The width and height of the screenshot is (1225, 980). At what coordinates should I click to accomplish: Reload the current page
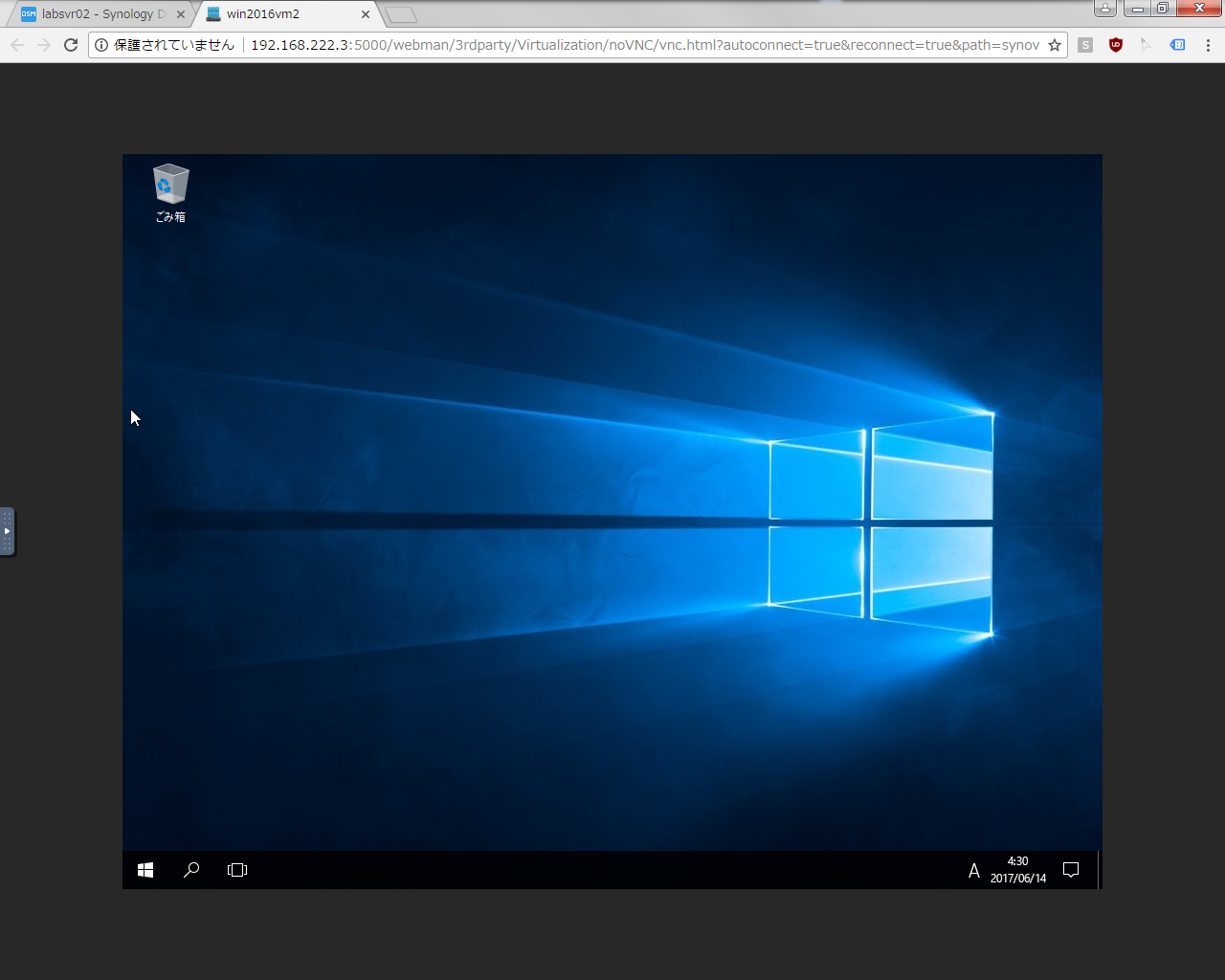point(71,45)
